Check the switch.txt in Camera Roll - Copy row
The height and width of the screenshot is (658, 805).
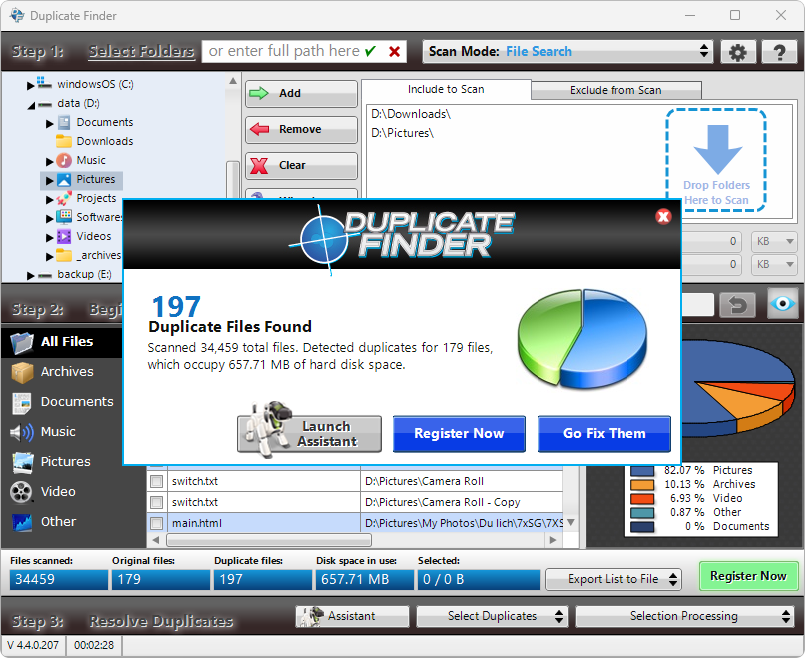click(x=157, y=502)
